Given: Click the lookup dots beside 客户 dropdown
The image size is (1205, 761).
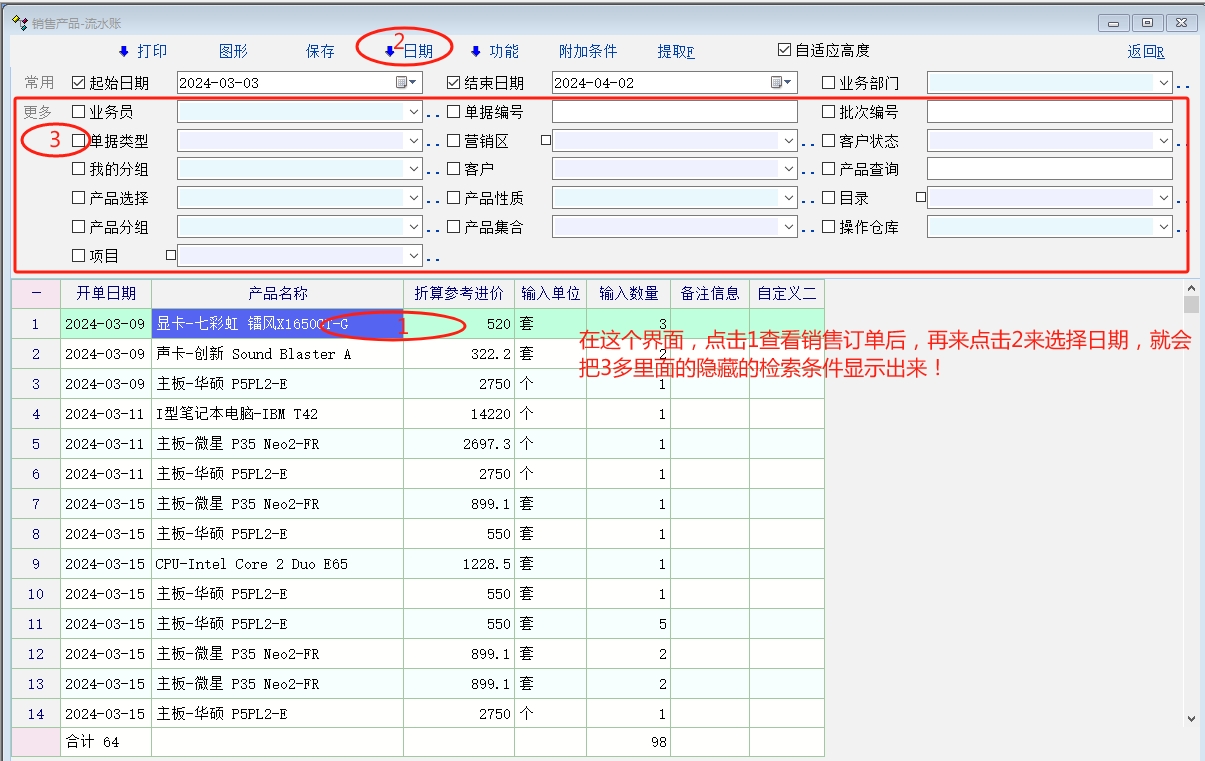Looking at the screenshot, I should pyautogui.click(x=808, y=173).
